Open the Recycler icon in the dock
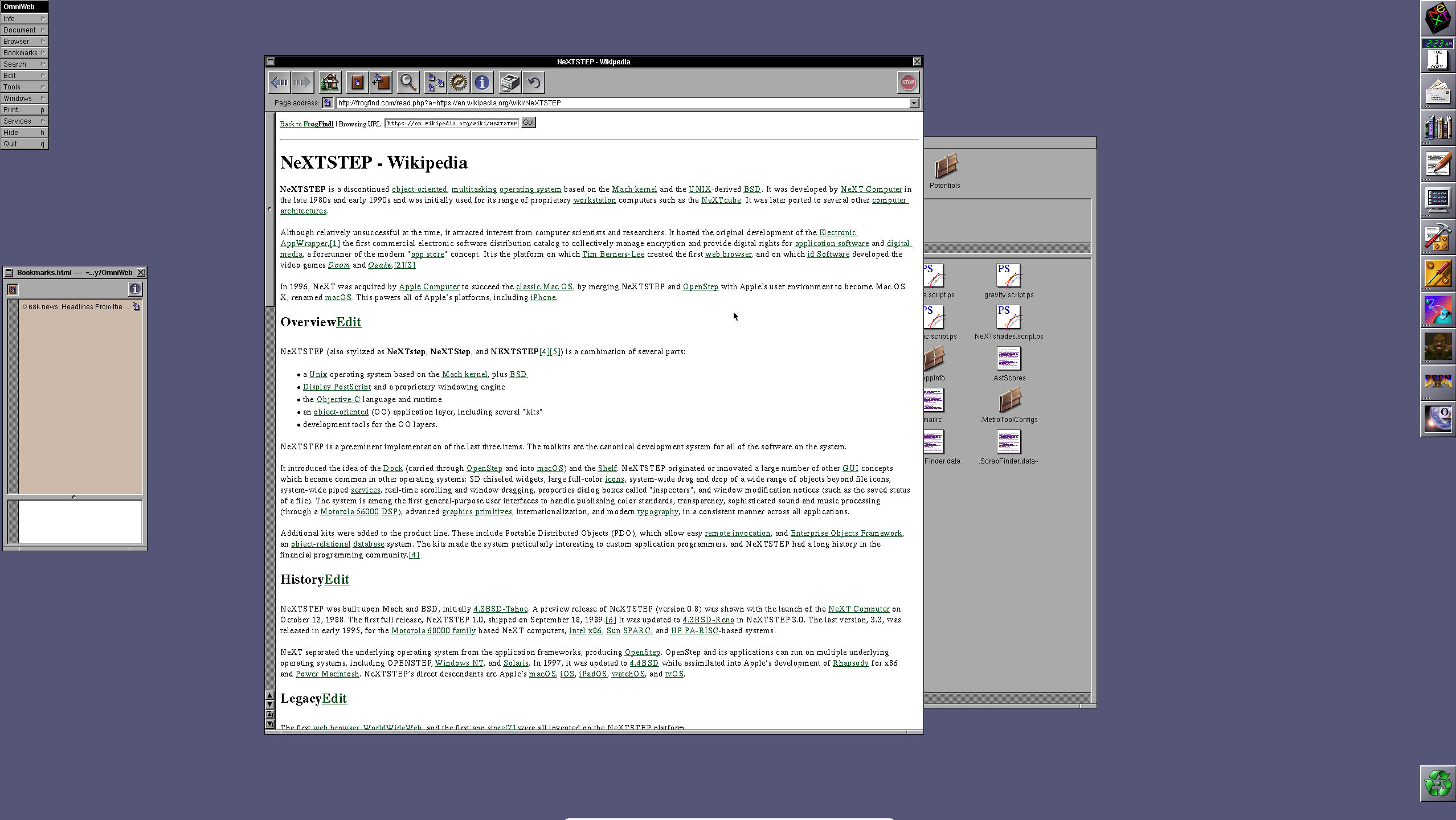 (1438, 784)
